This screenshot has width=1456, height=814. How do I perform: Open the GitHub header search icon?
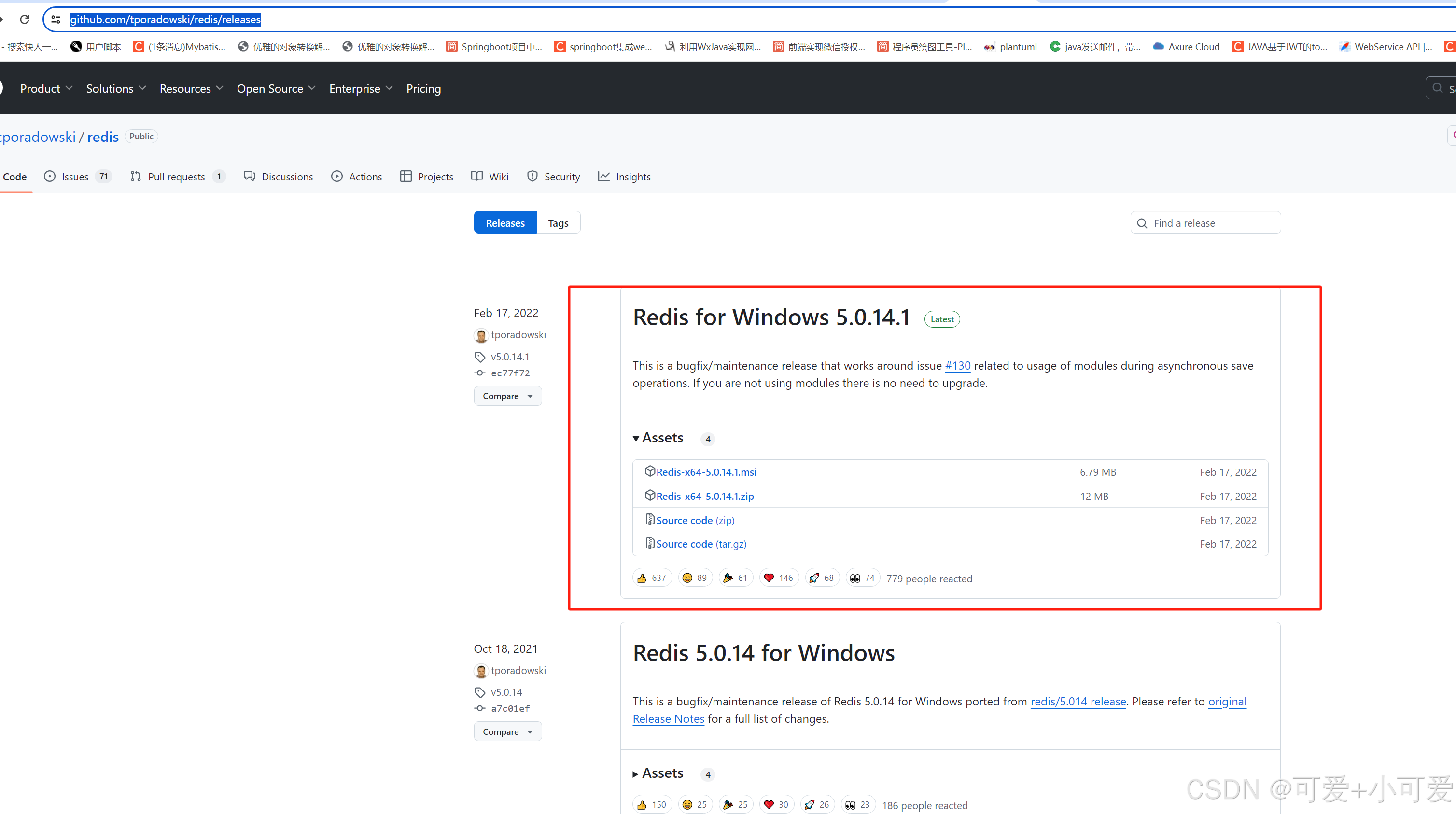point(1437,87)
